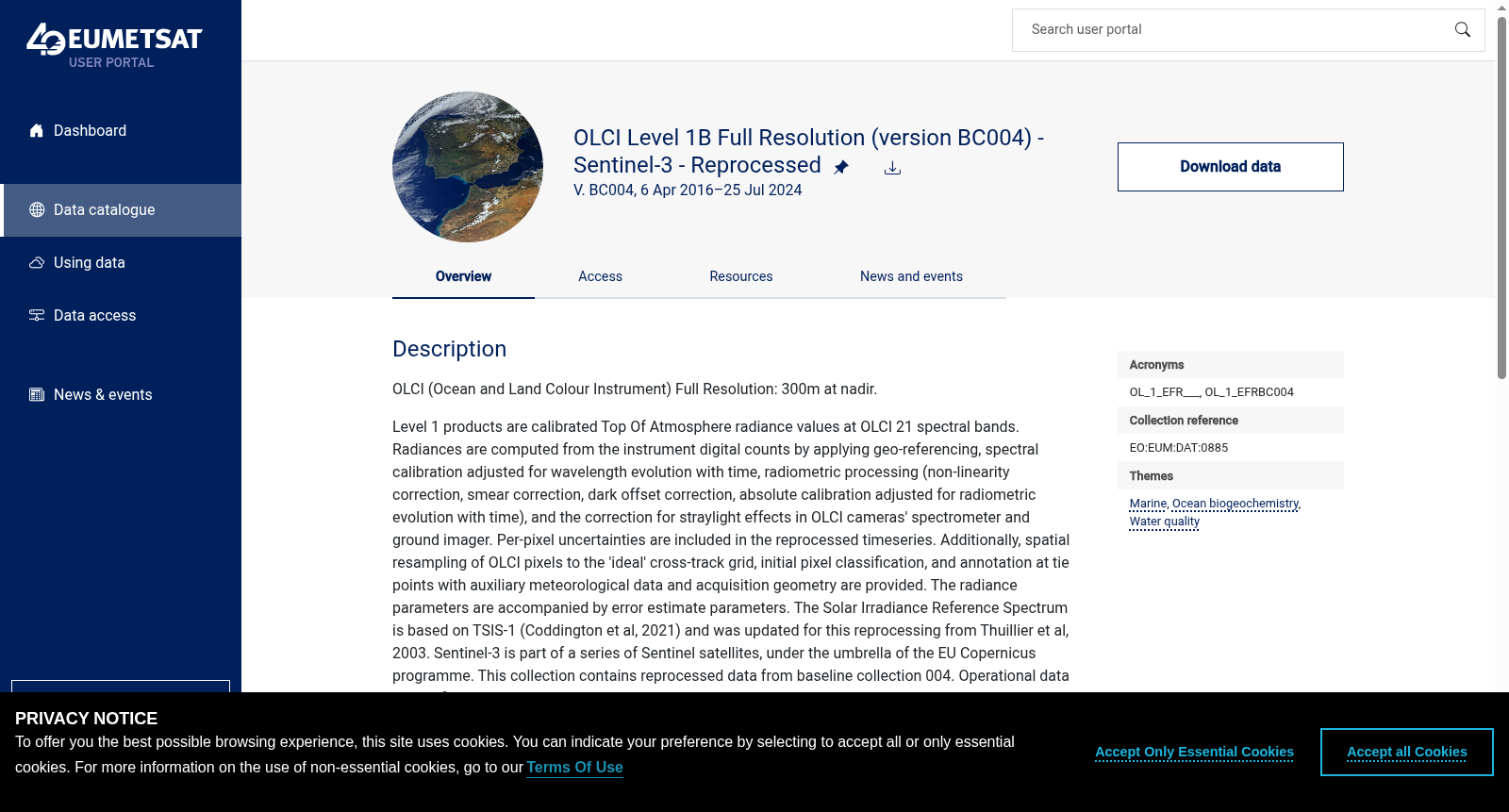
Task: Open the News and events tab
Action: [x=911, y=276]
